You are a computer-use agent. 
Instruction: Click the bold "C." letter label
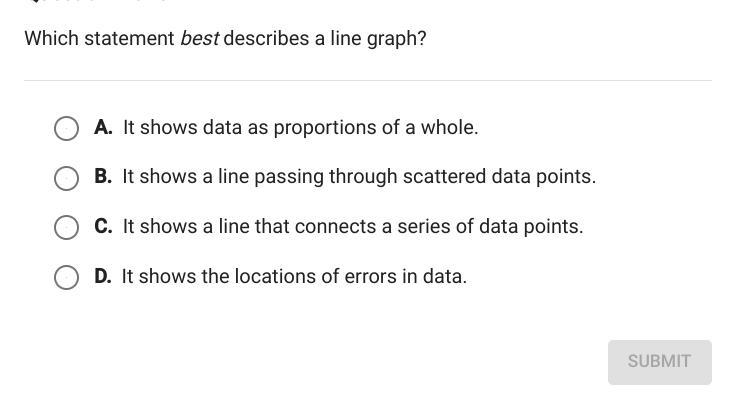pos(103,226)
